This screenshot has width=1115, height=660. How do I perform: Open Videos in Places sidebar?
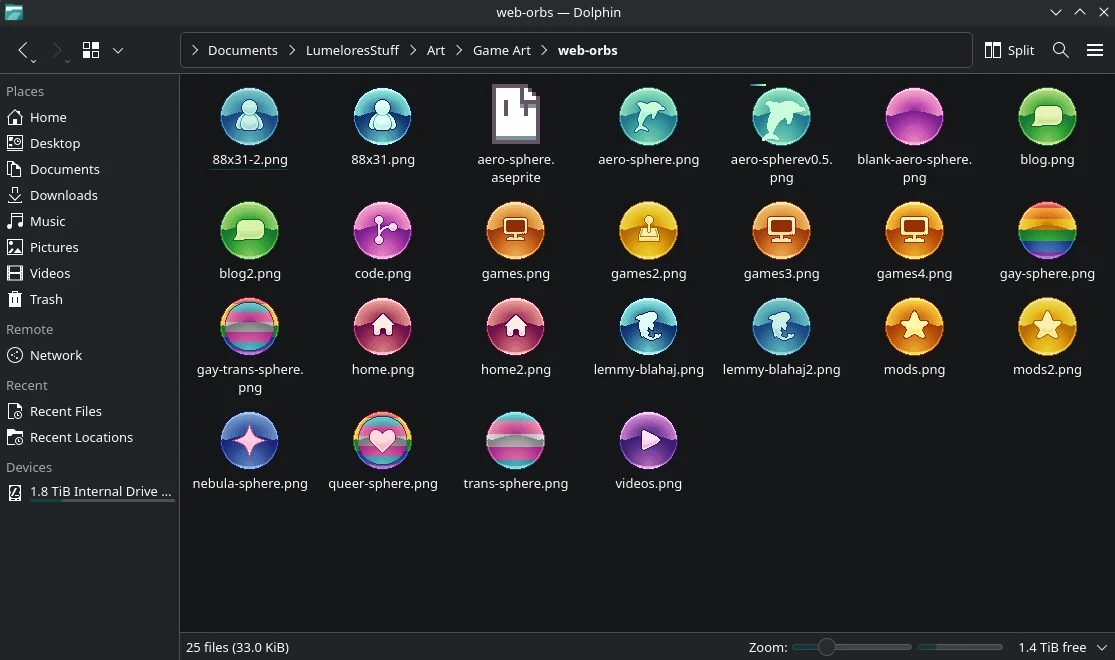point(89,273)
